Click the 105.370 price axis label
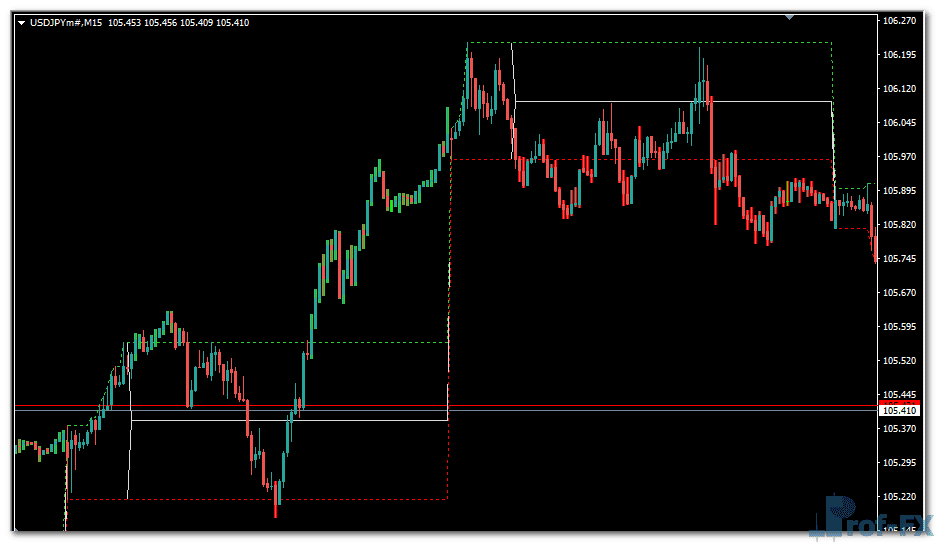 [900, 429]
